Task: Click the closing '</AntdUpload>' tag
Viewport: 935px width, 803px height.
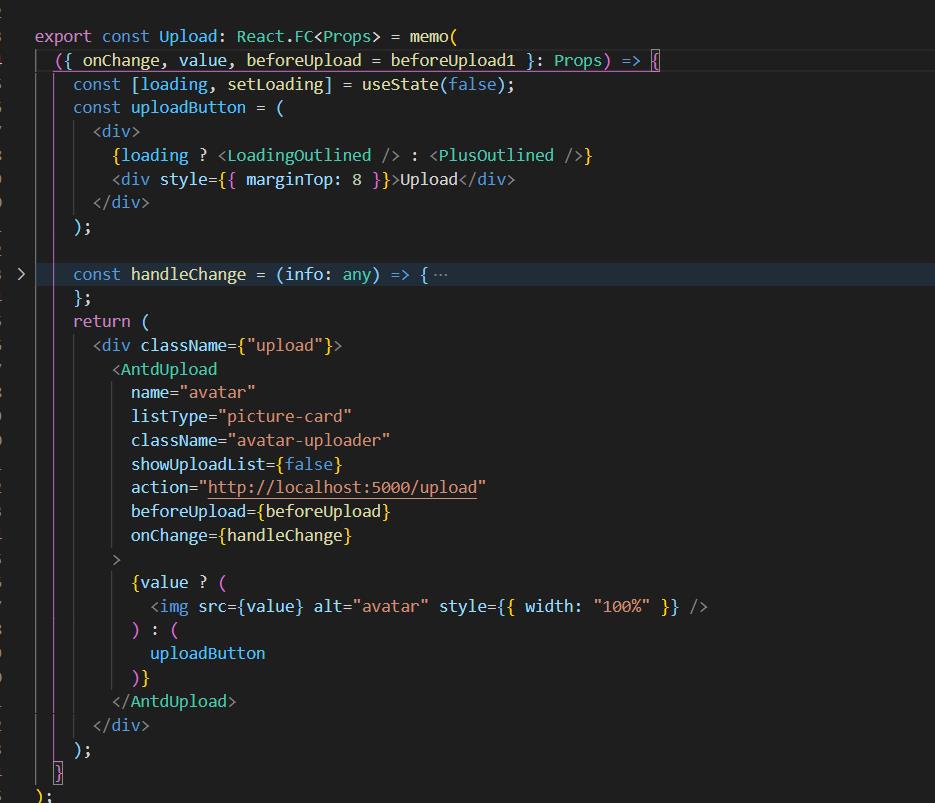Action: pos(174,701)
